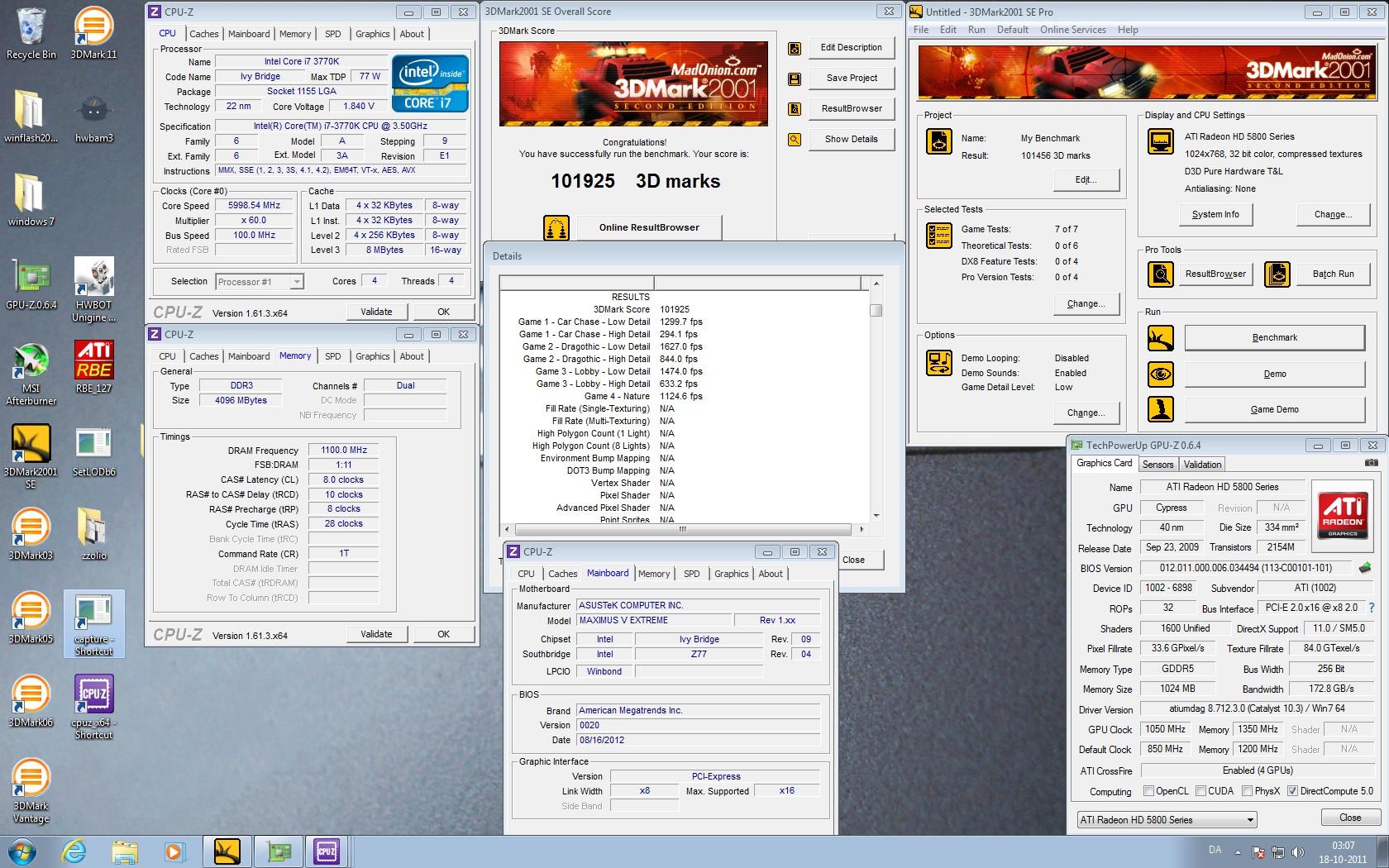Viewport: 1389px width, 868px height.
Task: Open the Run menu in 3DMark2001
Action: pos(976,30)
